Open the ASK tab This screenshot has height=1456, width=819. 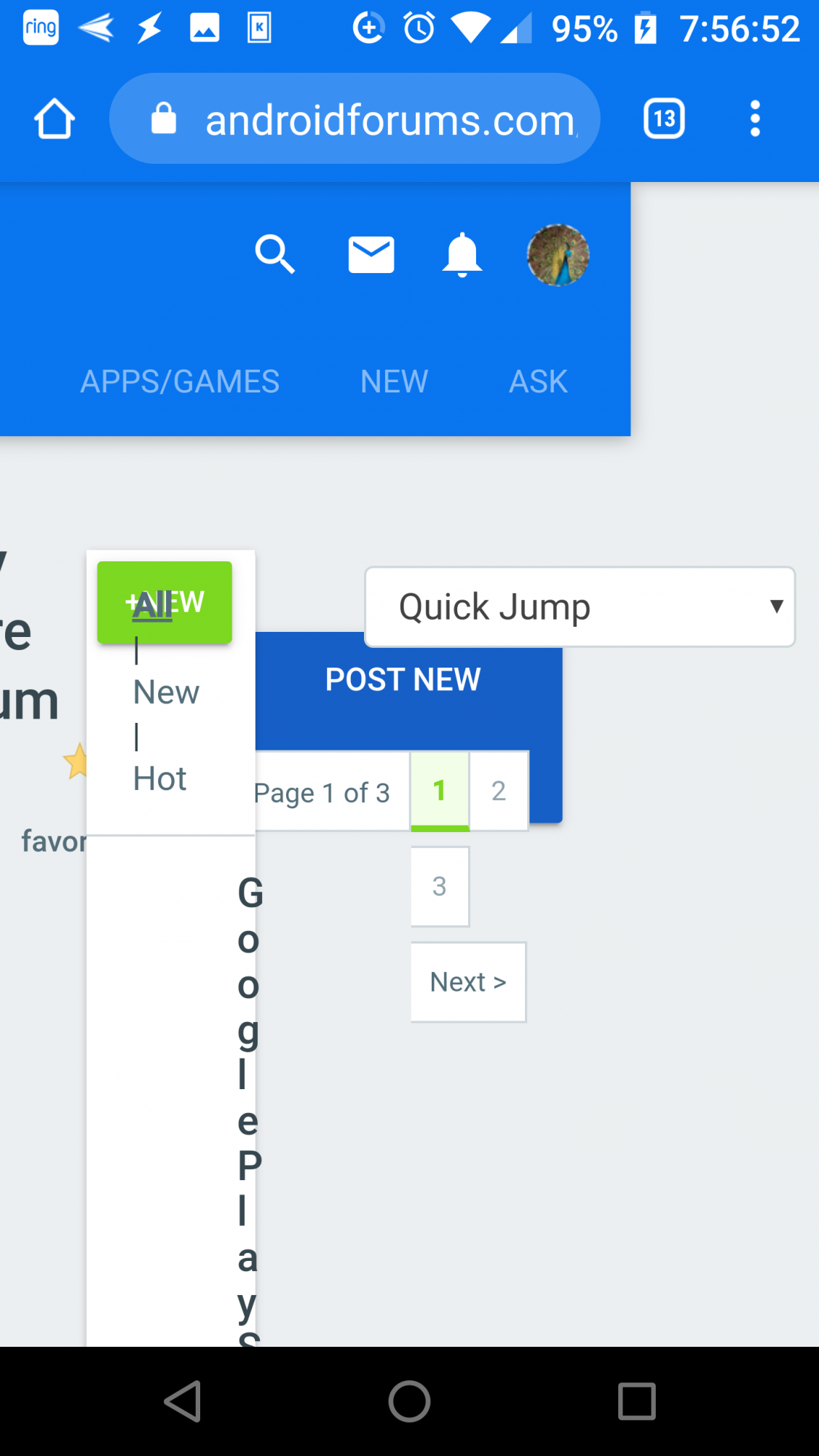pyautogui.click(x=538, y=381)
